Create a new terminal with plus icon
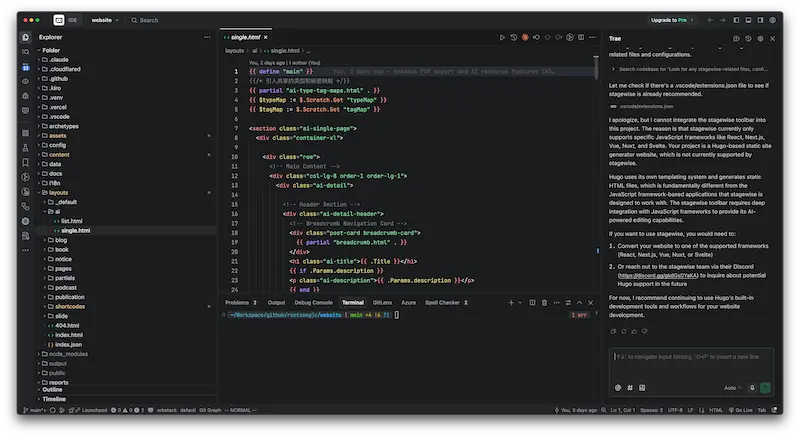The width and height of the screenshot is (800, 437). (x=511, y=302)
